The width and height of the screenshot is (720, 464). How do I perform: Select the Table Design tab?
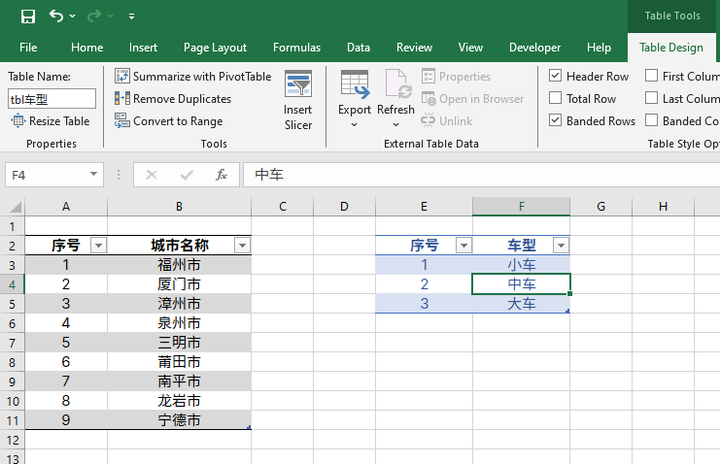coord(671,47)
